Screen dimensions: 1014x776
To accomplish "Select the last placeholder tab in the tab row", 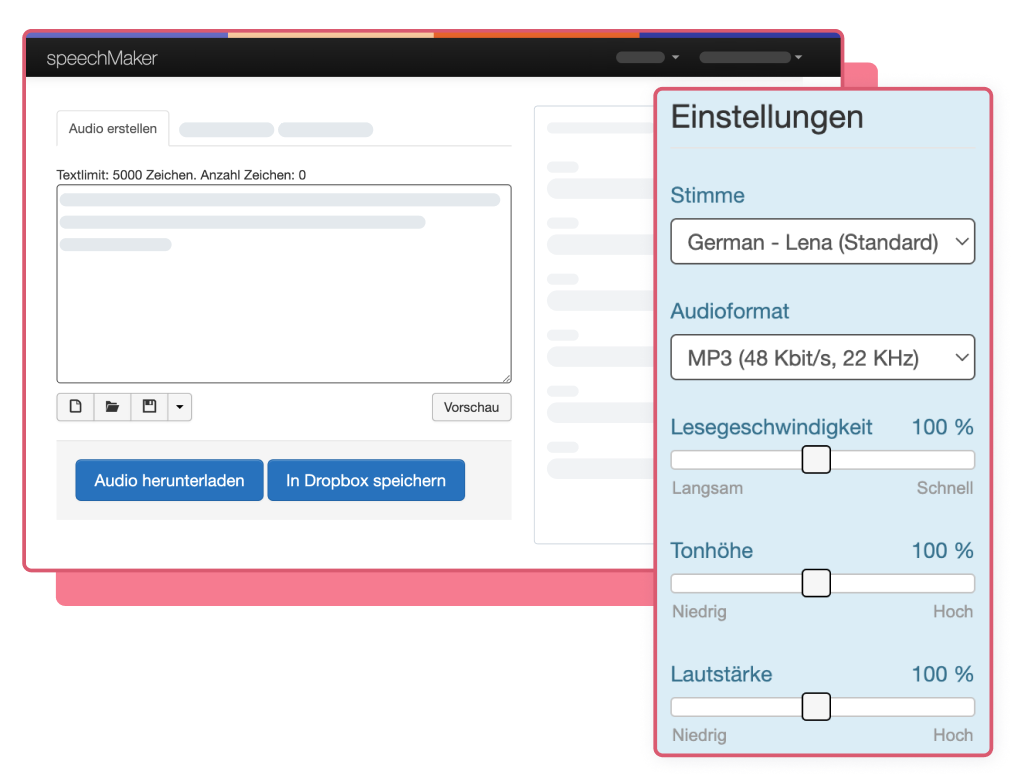I will tap(325, 130).
